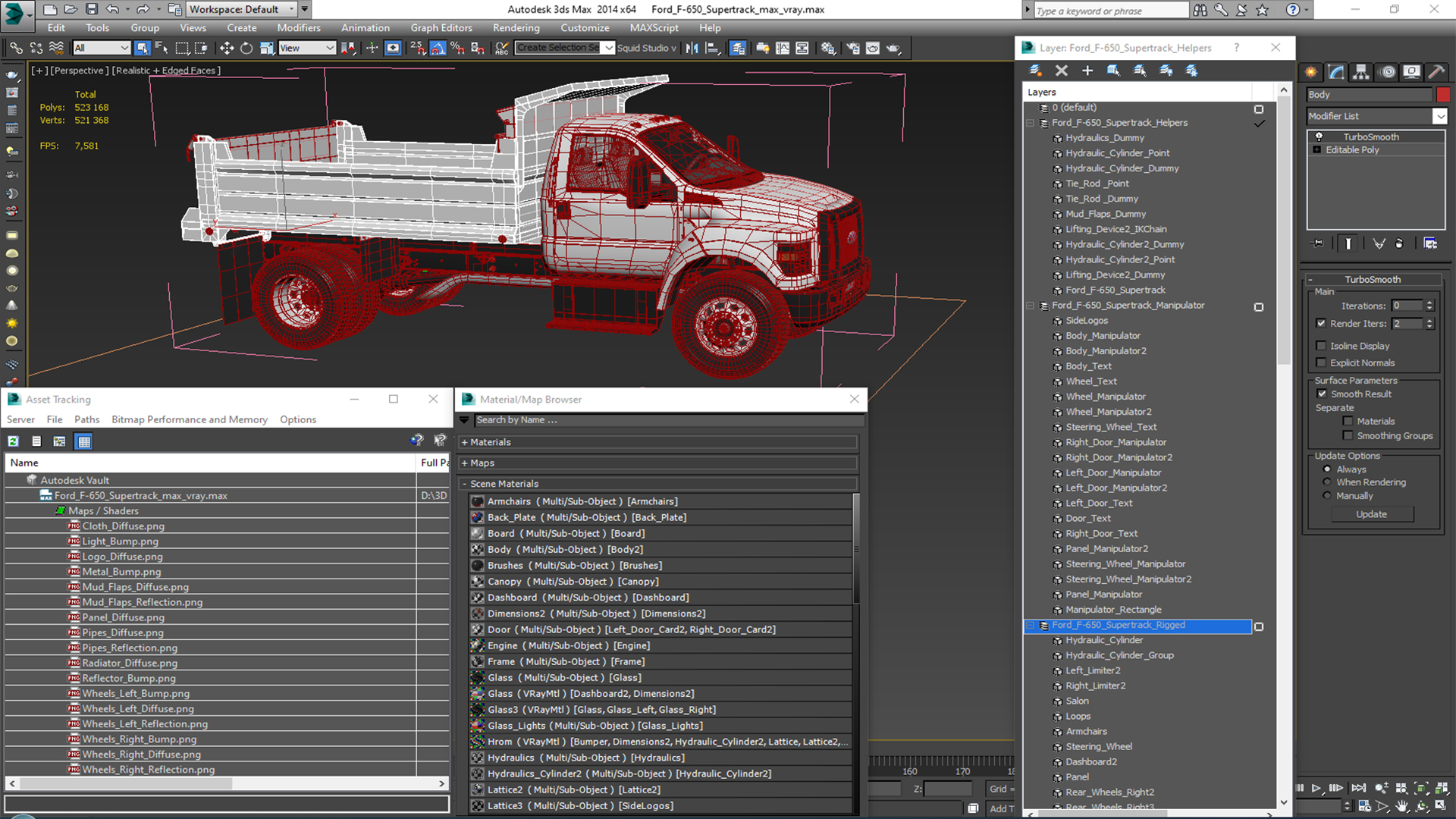Add selected objects to layer plus icon
Image resolution: width=1456 pixels, height=819 pixels.
[x=1087, y=71]
